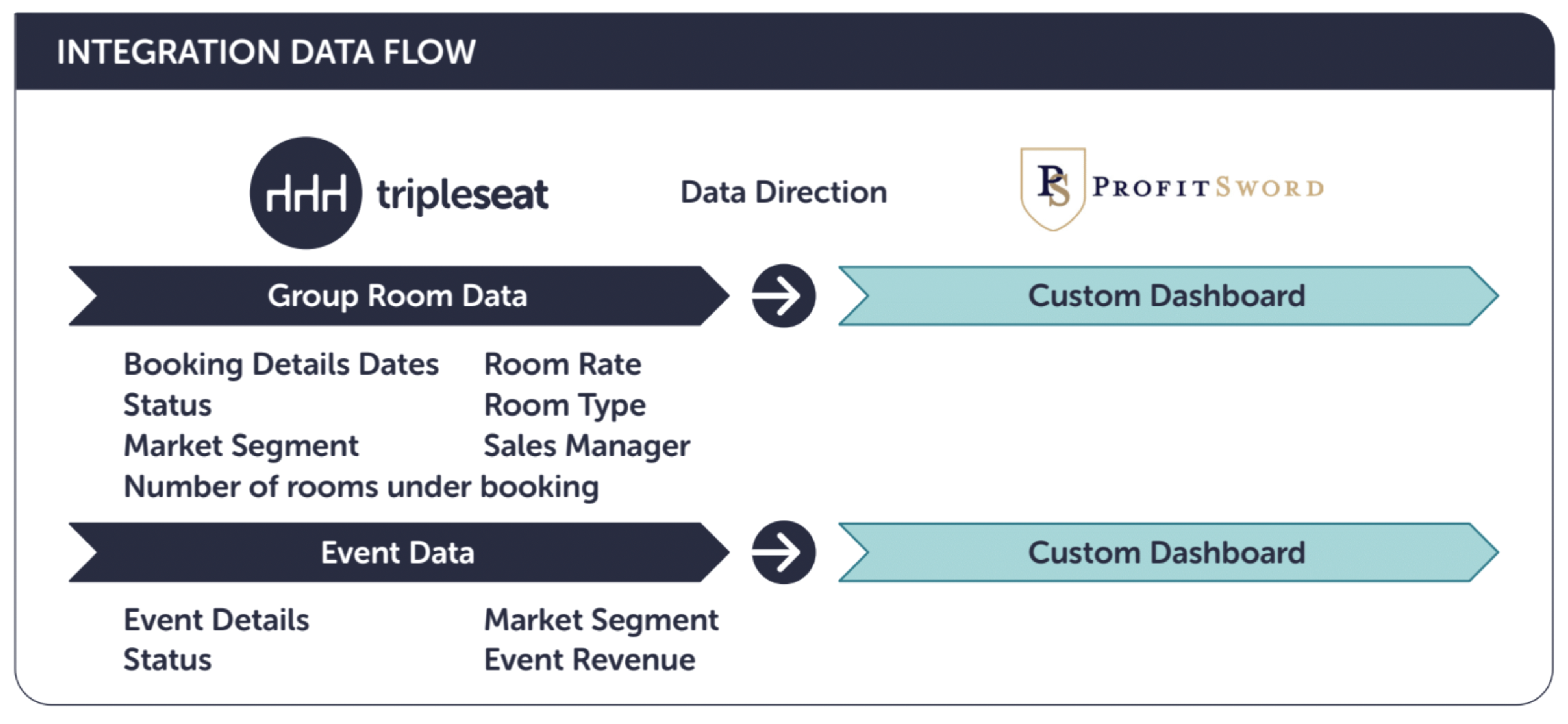The image size is (1568, 724).
Task: Select Booking Details Dates item
Action: click(281, 365)
